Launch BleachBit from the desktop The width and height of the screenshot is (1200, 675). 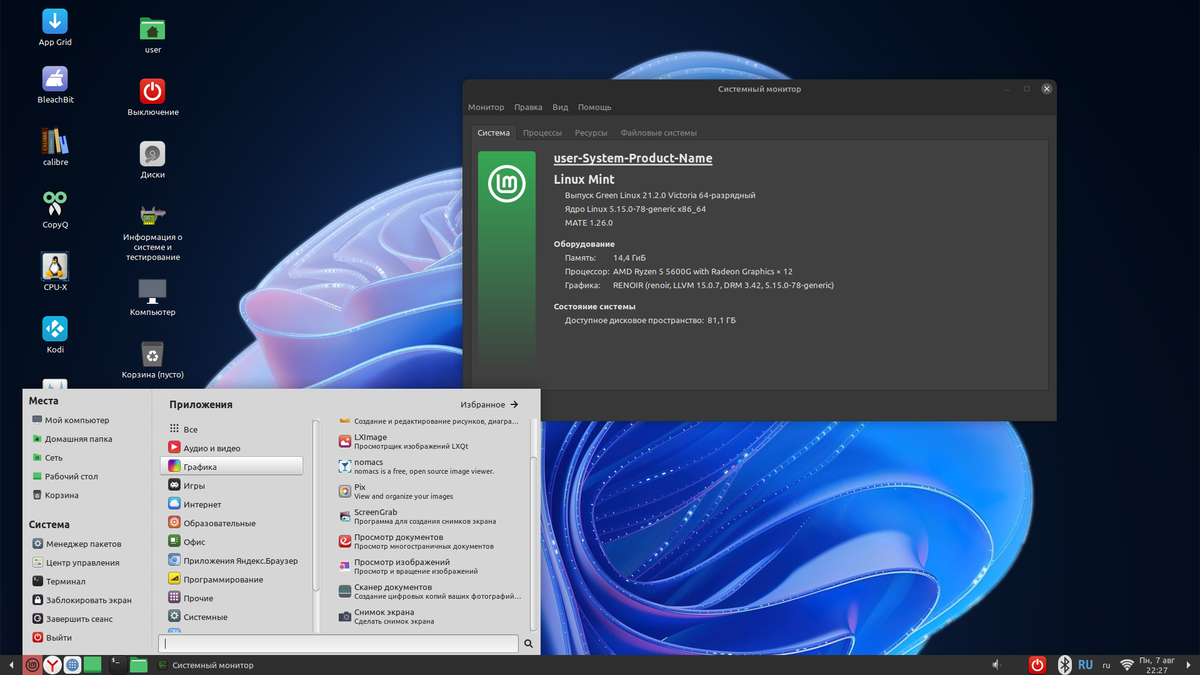(x=55, y=85)
